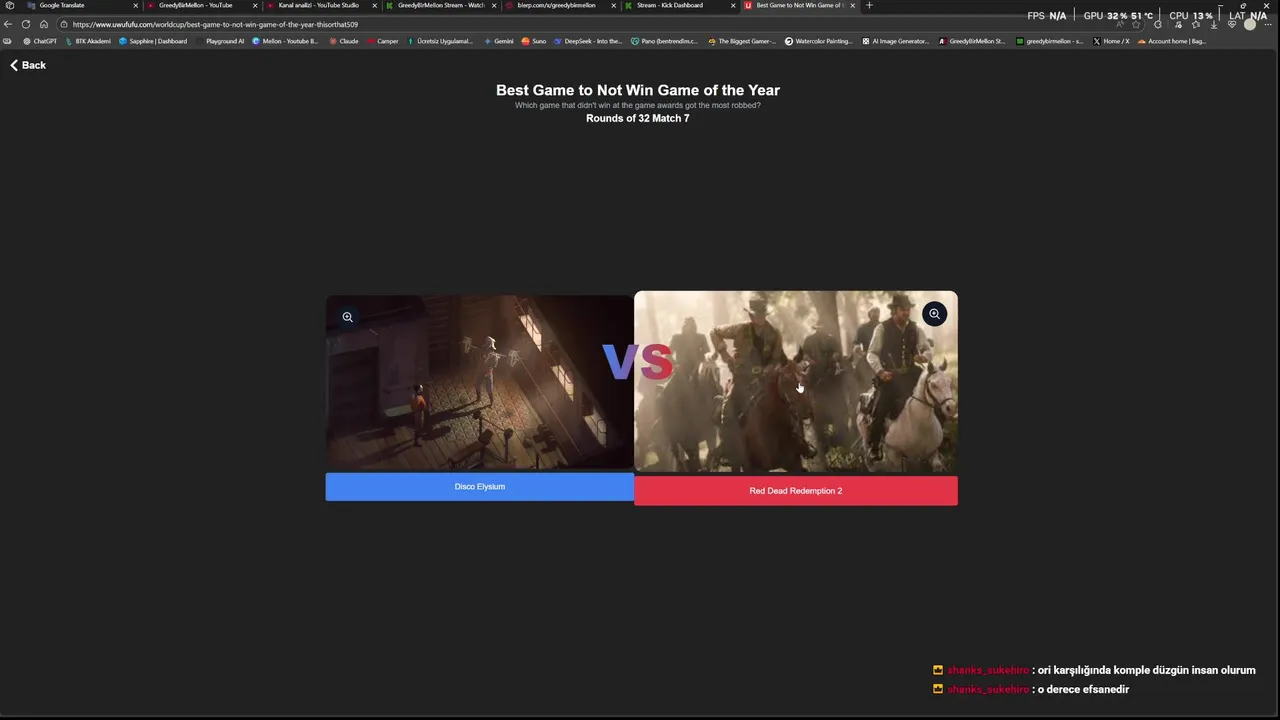Viewport: 1280px width, 720px height.
Task: Select the Red Dead Redemption 2 artwork thumbnail
Action: coord(796,381)
